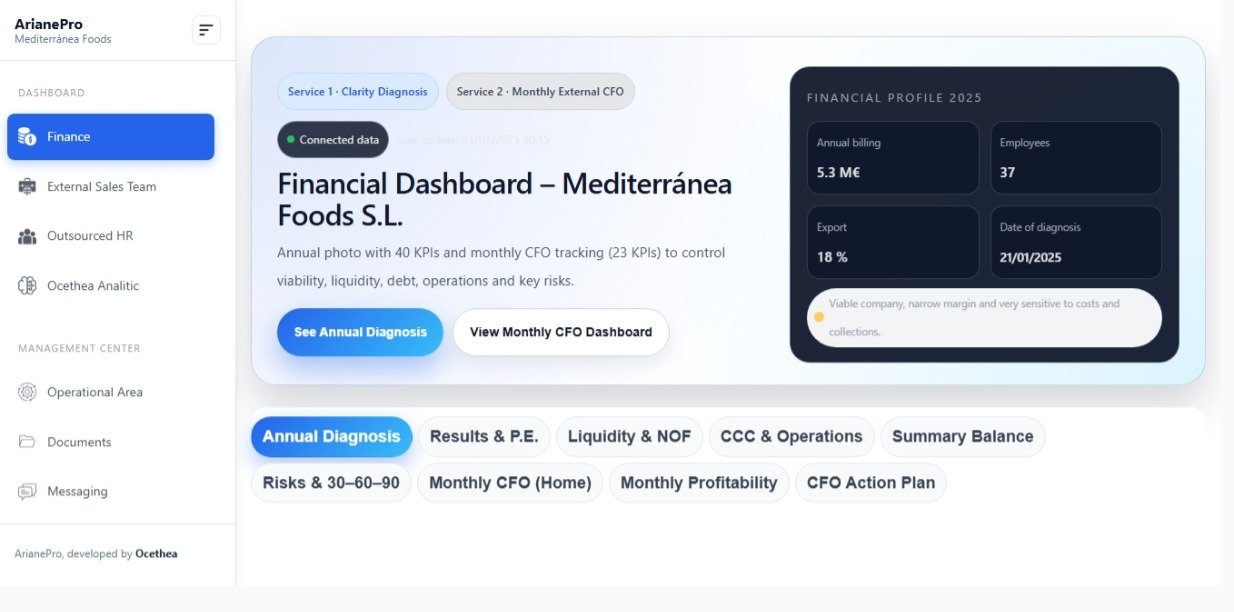Click the Documents folder icon
Image resolution: width=1234 pixels, height=612 pixels.
pos(28,442)
